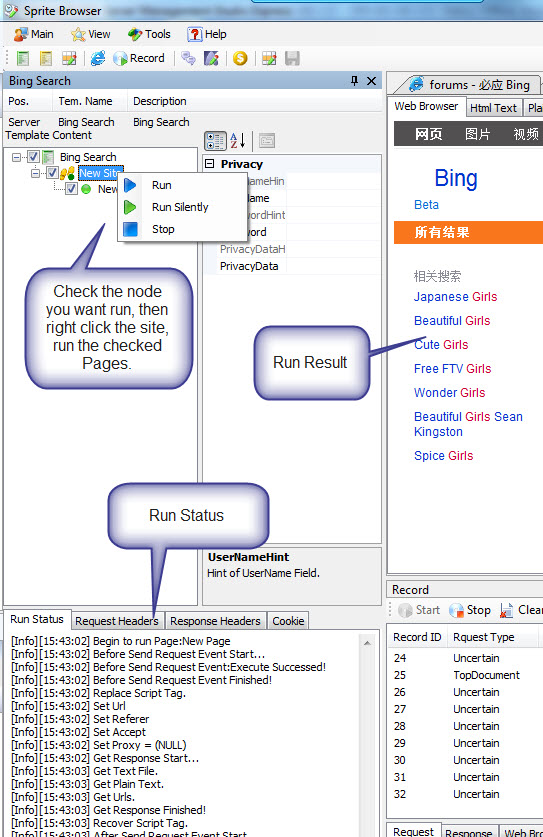Collapse the New Site tree node
This screenshot has width=543, height=837.
pyautogui.click(x=35, y=173)
